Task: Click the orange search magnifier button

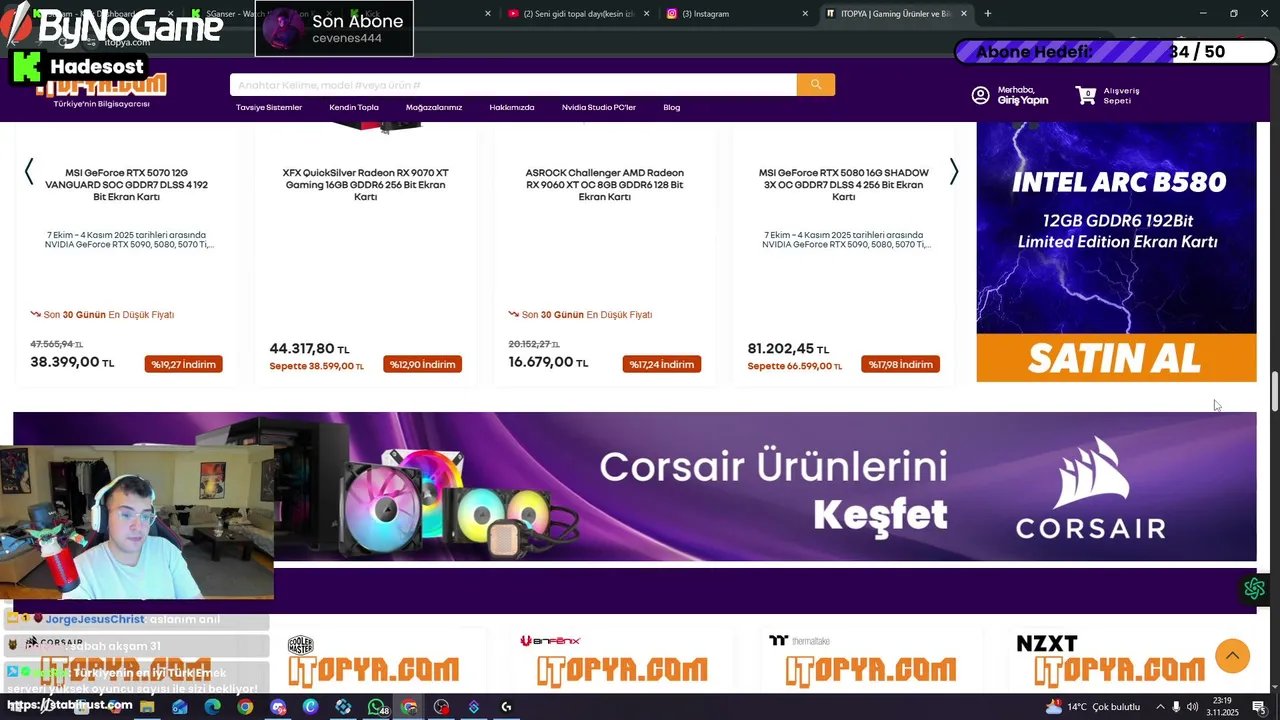Action: [x=816, y=85]
